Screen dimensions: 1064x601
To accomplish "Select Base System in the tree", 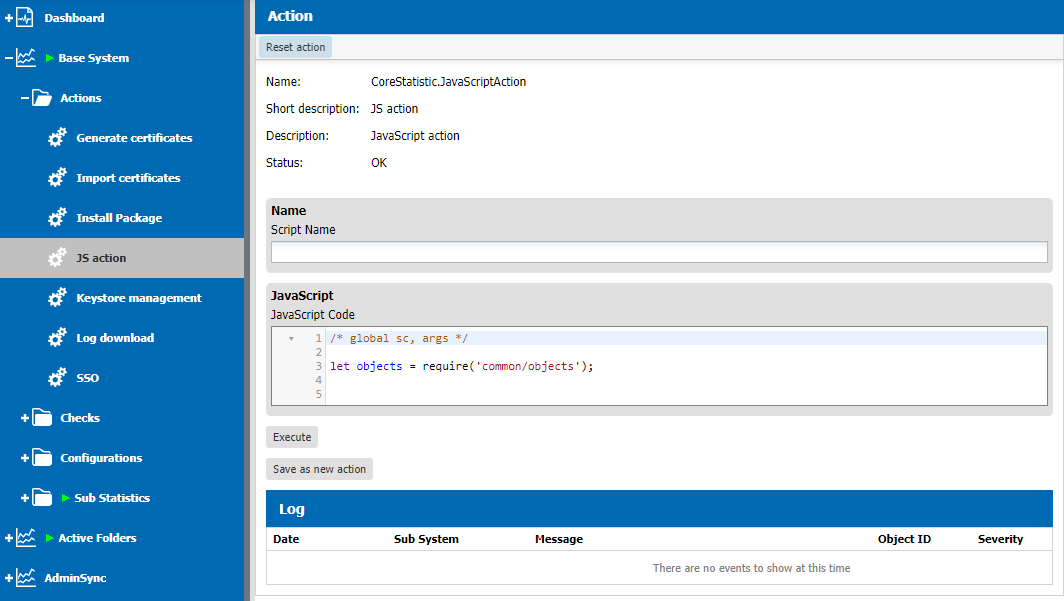I will click(94, 58).
